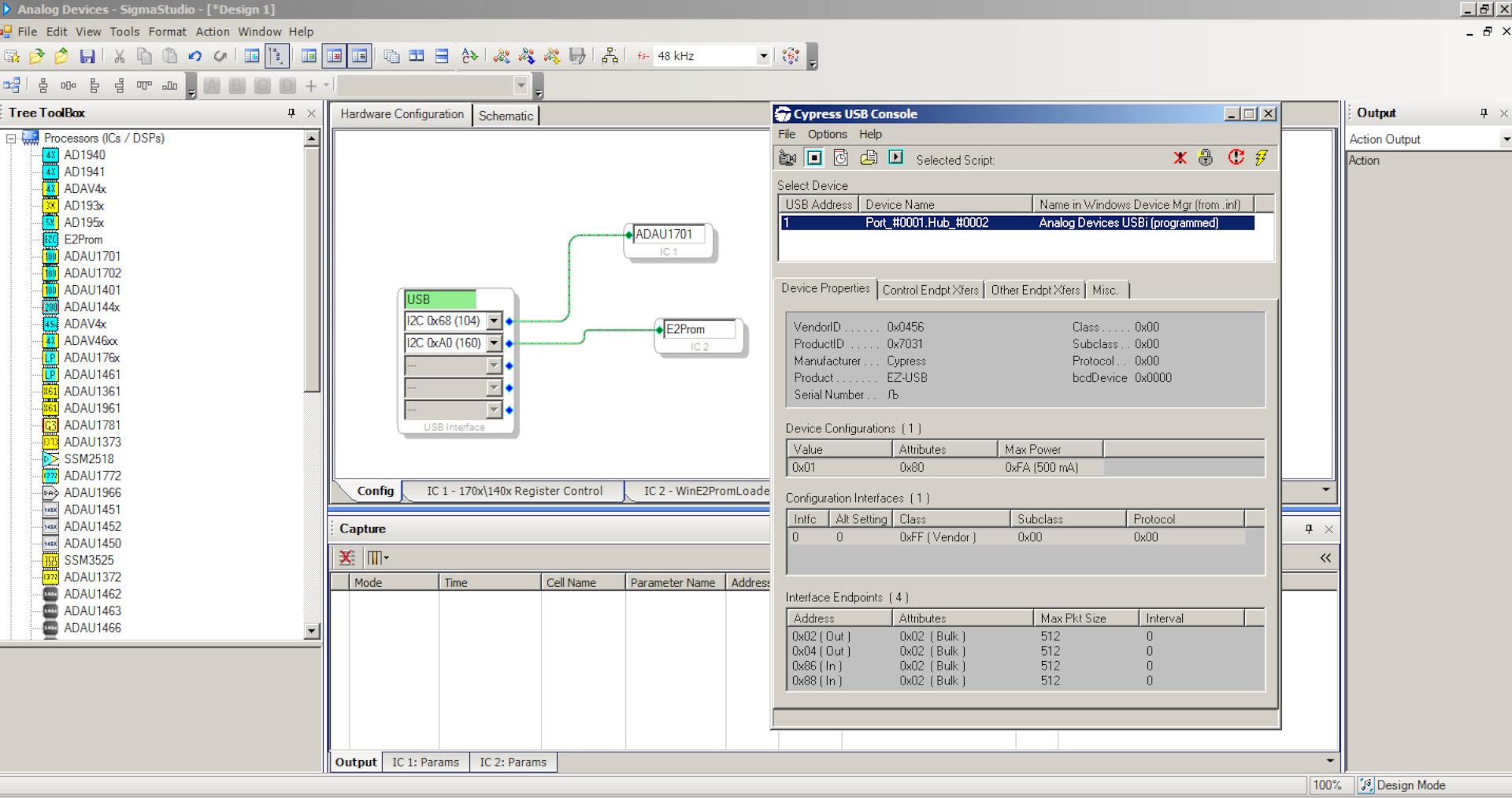Select the IC 2: Params capture tab
1512x798 pixels.
513,763
